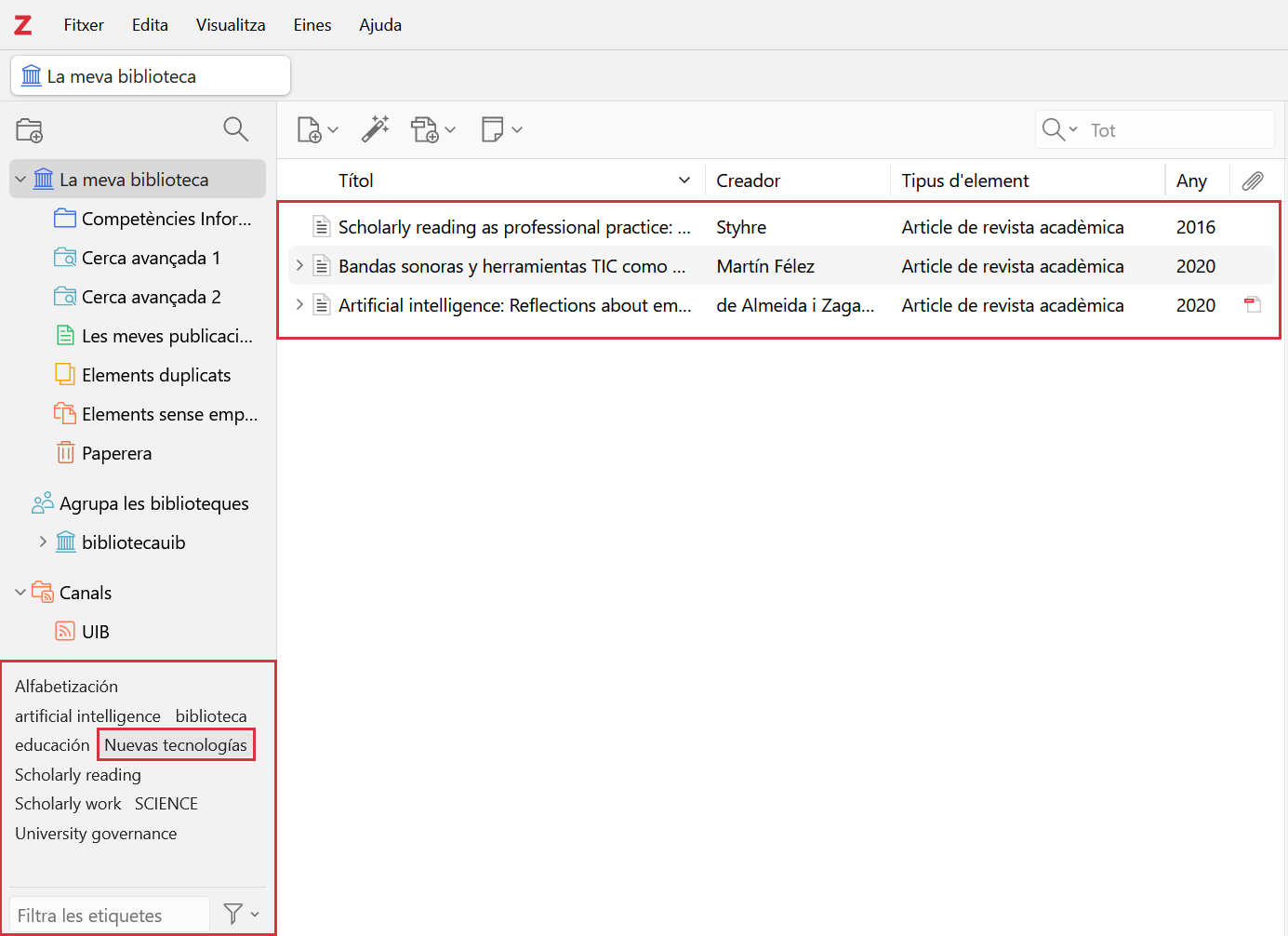Open the Add Attachment toolbar icon

425,129
